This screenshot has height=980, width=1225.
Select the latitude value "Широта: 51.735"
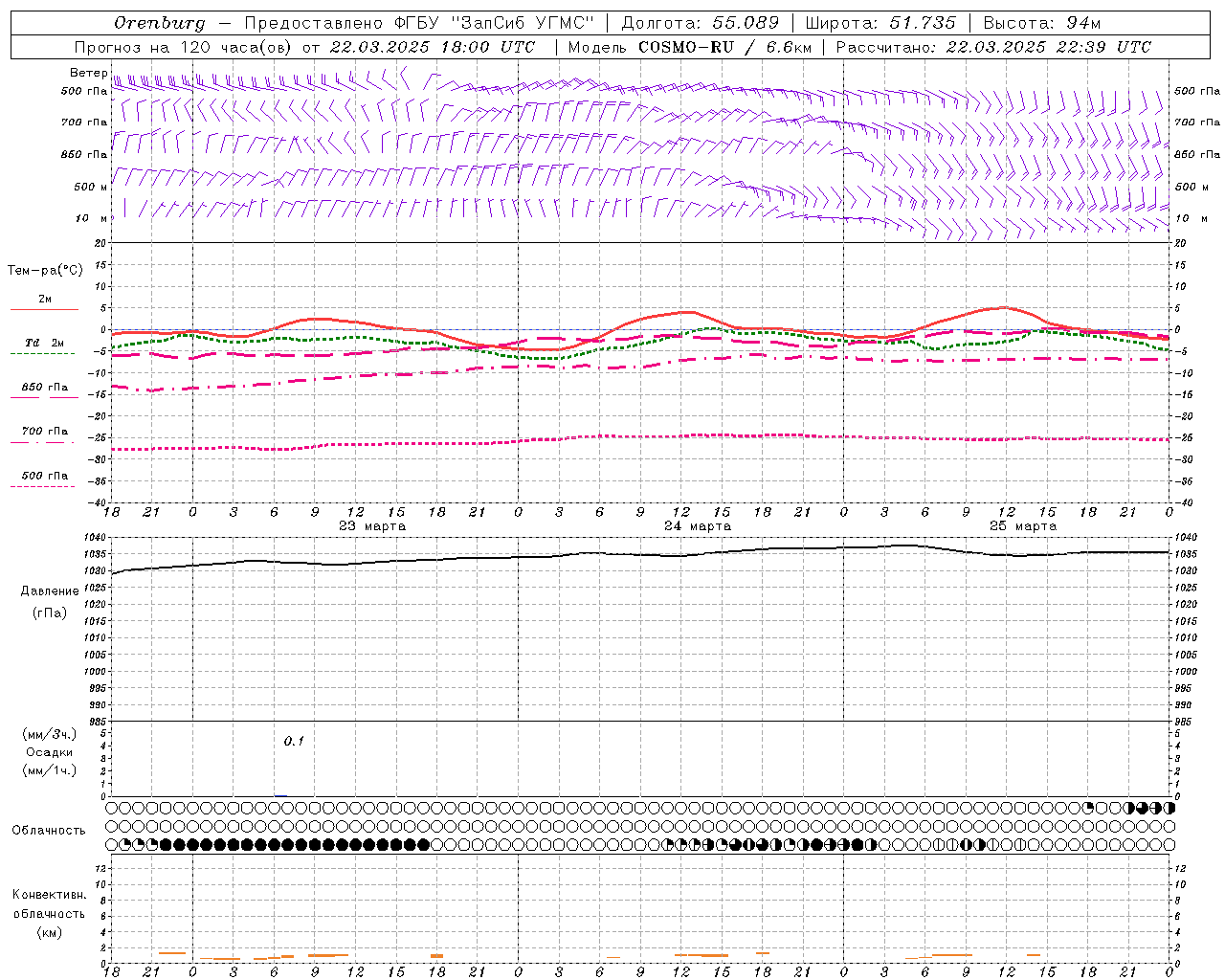coord(880,23)
